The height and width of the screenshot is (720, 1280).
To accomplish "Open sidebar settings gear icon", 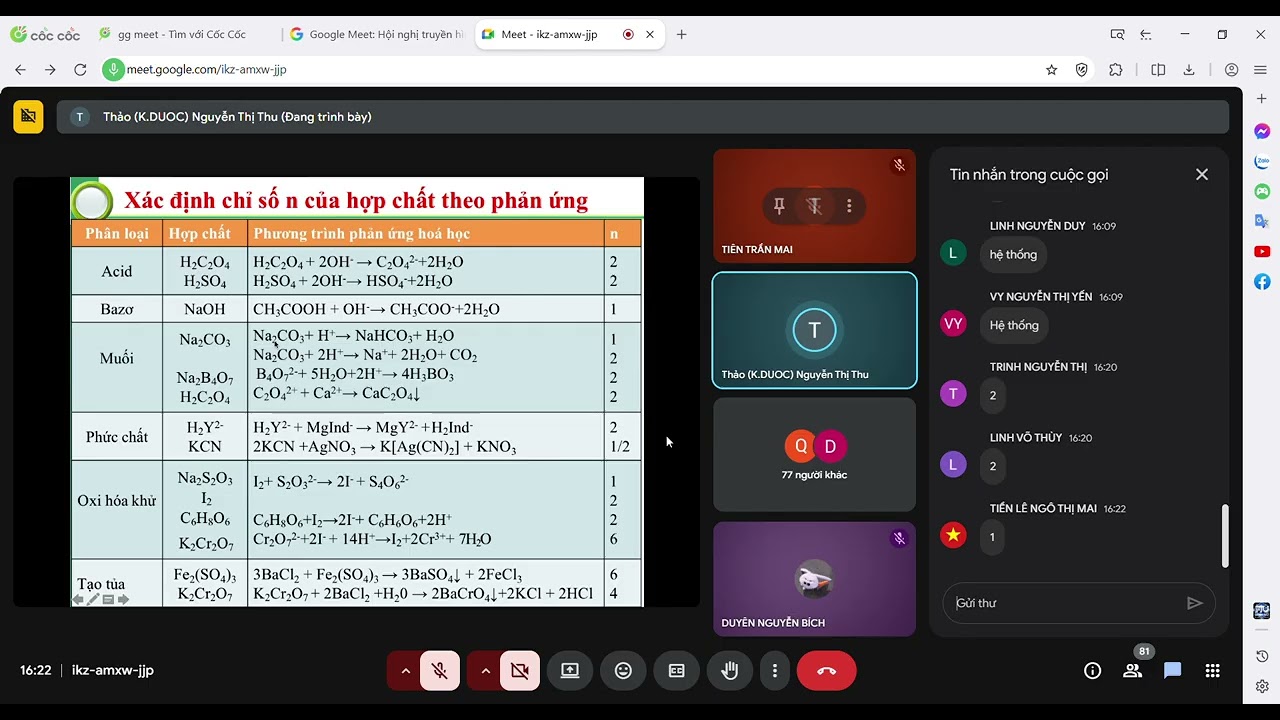I will pos(1262,687).
